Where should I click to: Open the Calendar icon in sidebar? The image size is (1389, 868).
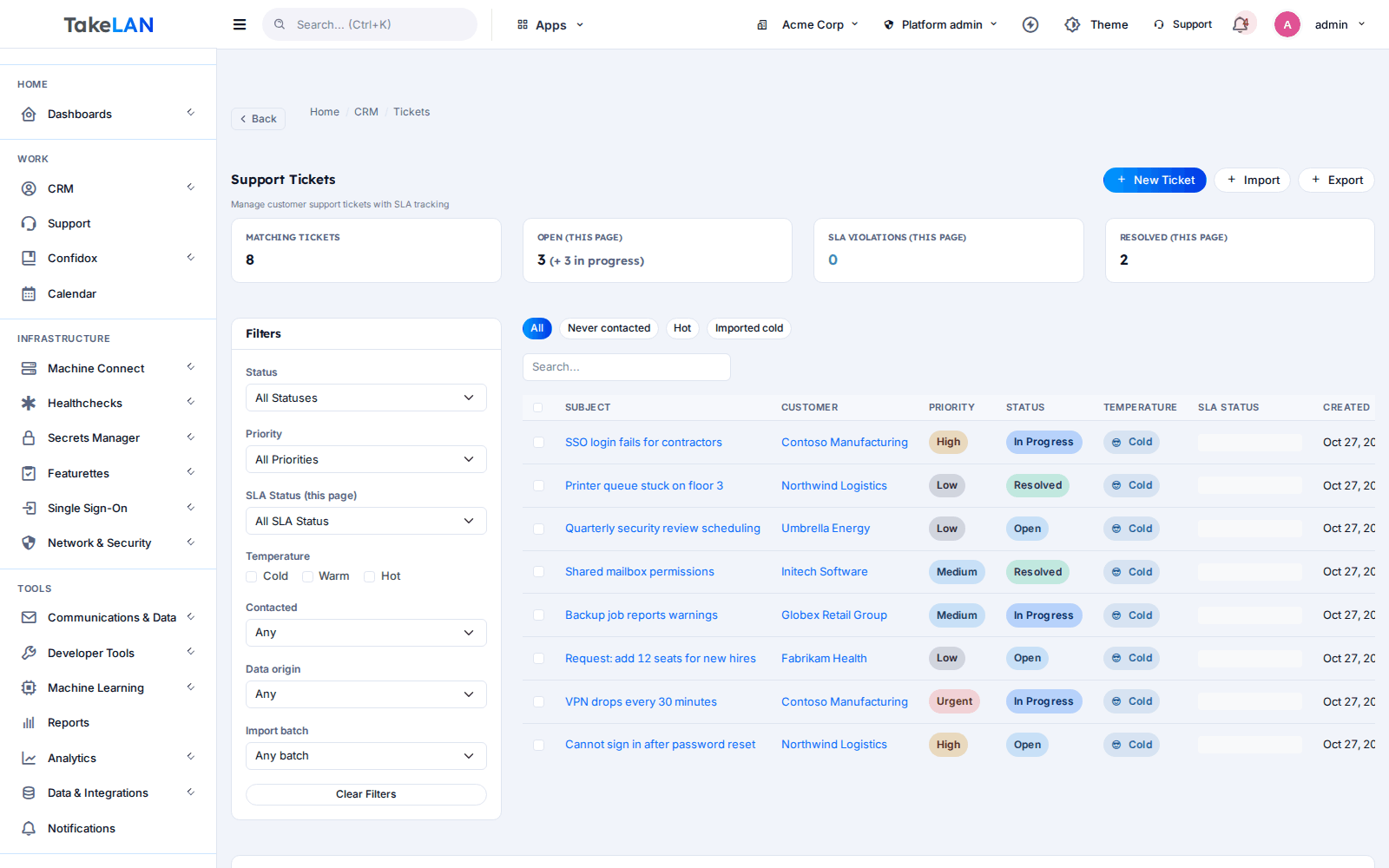[x=29, y=293]
